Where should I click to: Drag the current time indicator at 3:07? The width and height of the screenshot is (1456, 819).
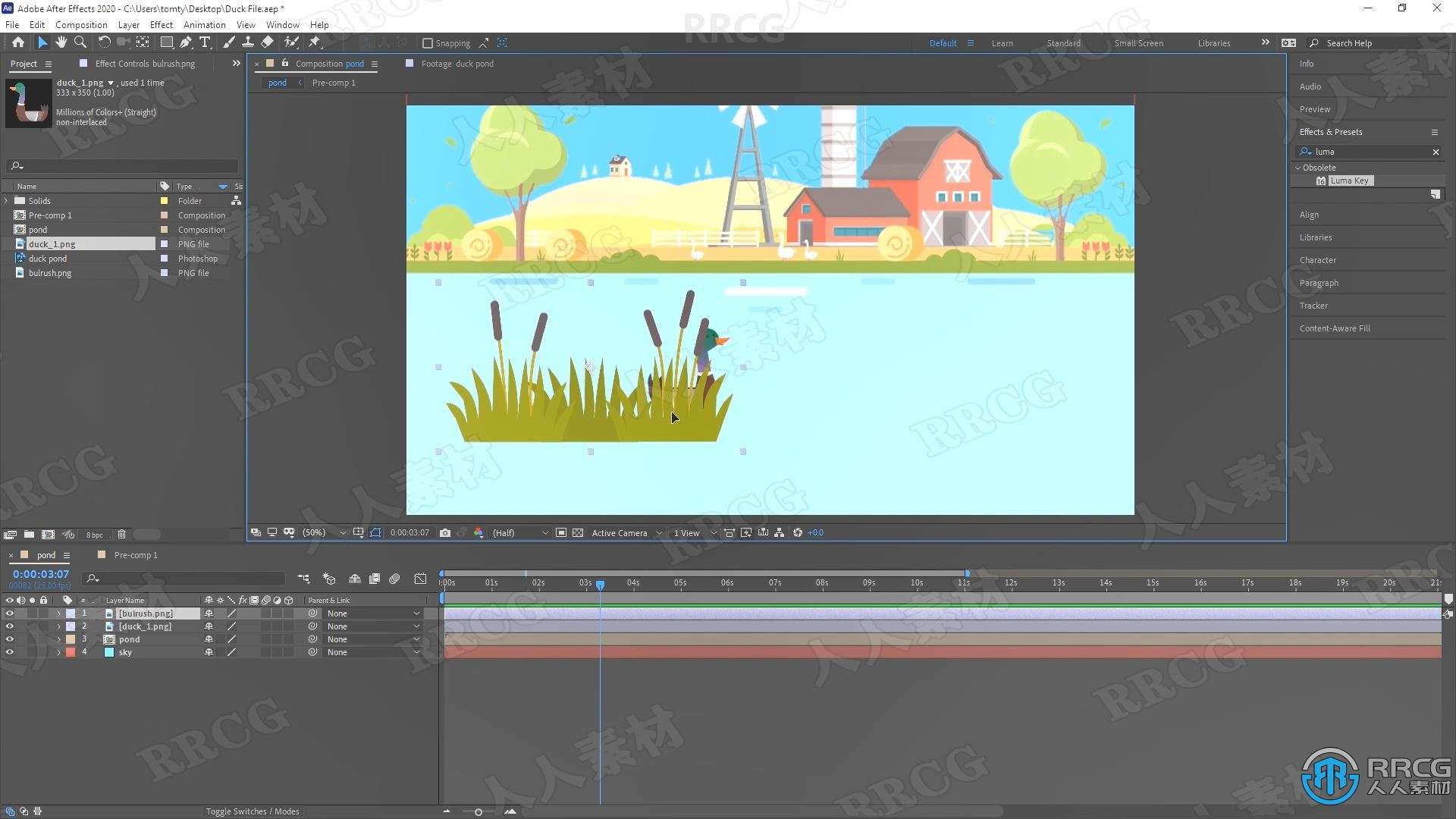coord(599,583)
